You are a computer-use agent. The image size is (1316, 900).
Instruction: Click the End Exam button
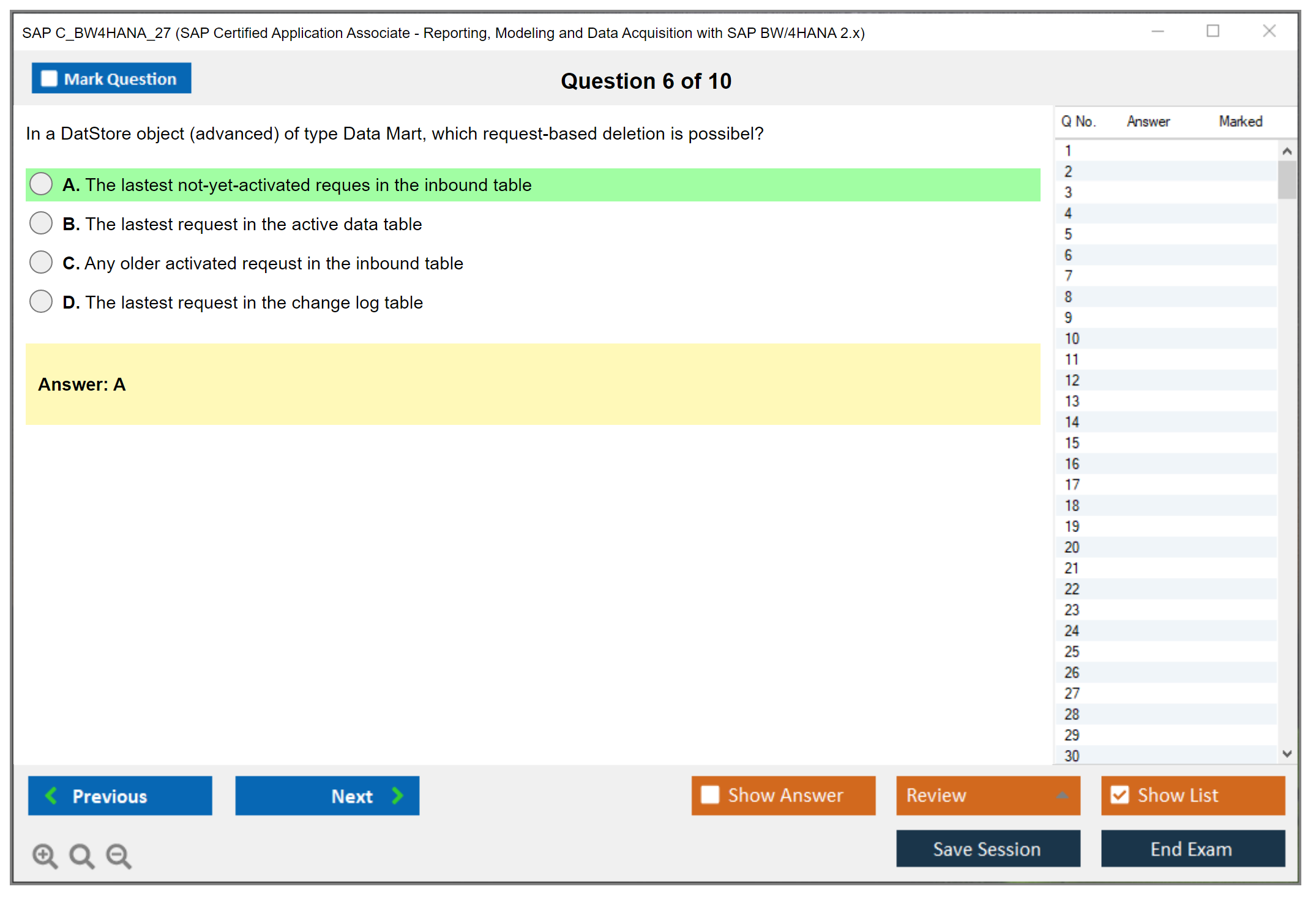tap(1192, 849)
